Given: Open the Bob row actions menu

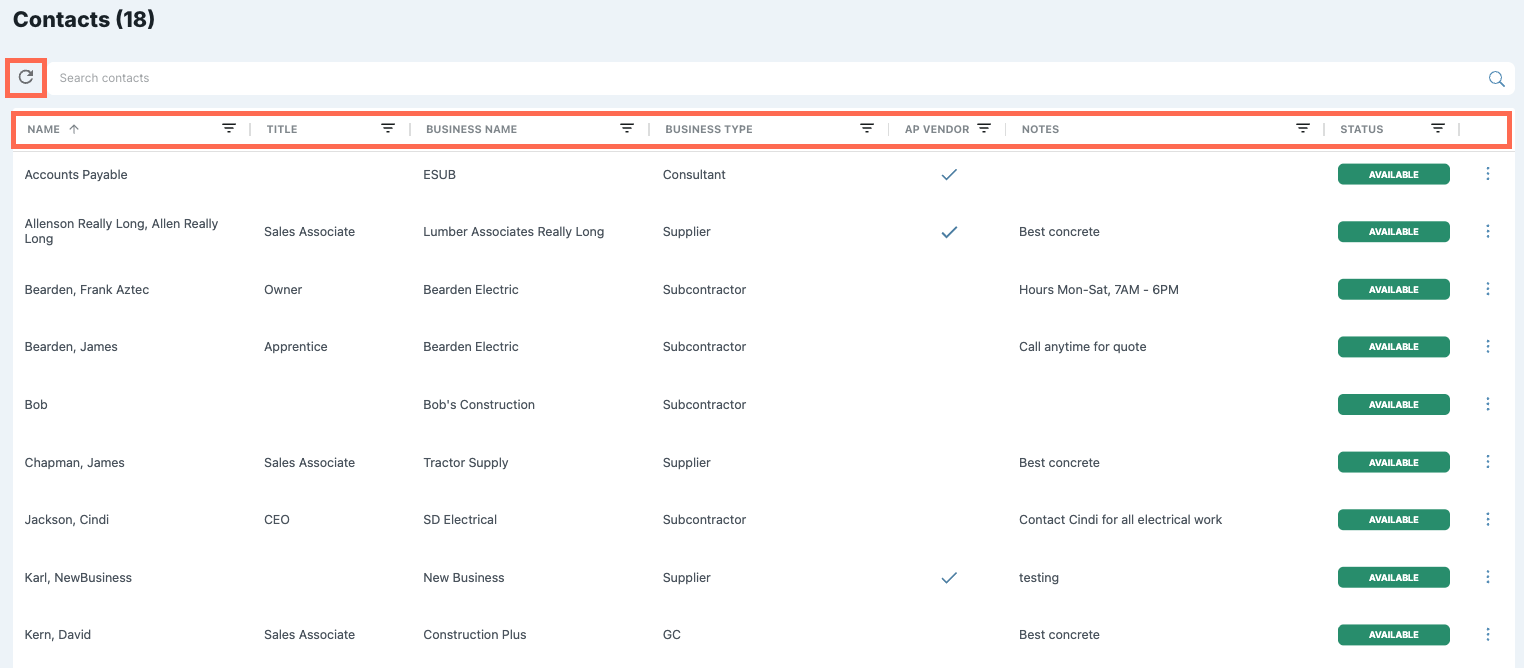Looking at the screenshot, I should pos(1488,404).
